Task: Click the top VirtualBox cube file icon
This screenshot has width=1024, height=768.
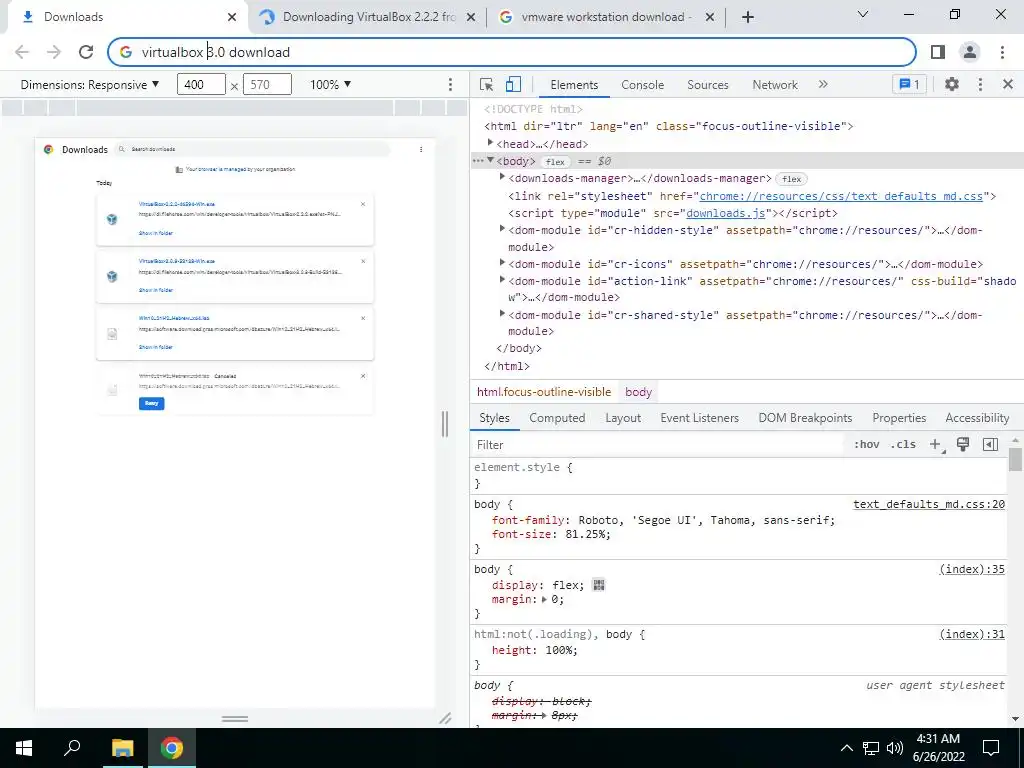Action: [x=112, y=219]
